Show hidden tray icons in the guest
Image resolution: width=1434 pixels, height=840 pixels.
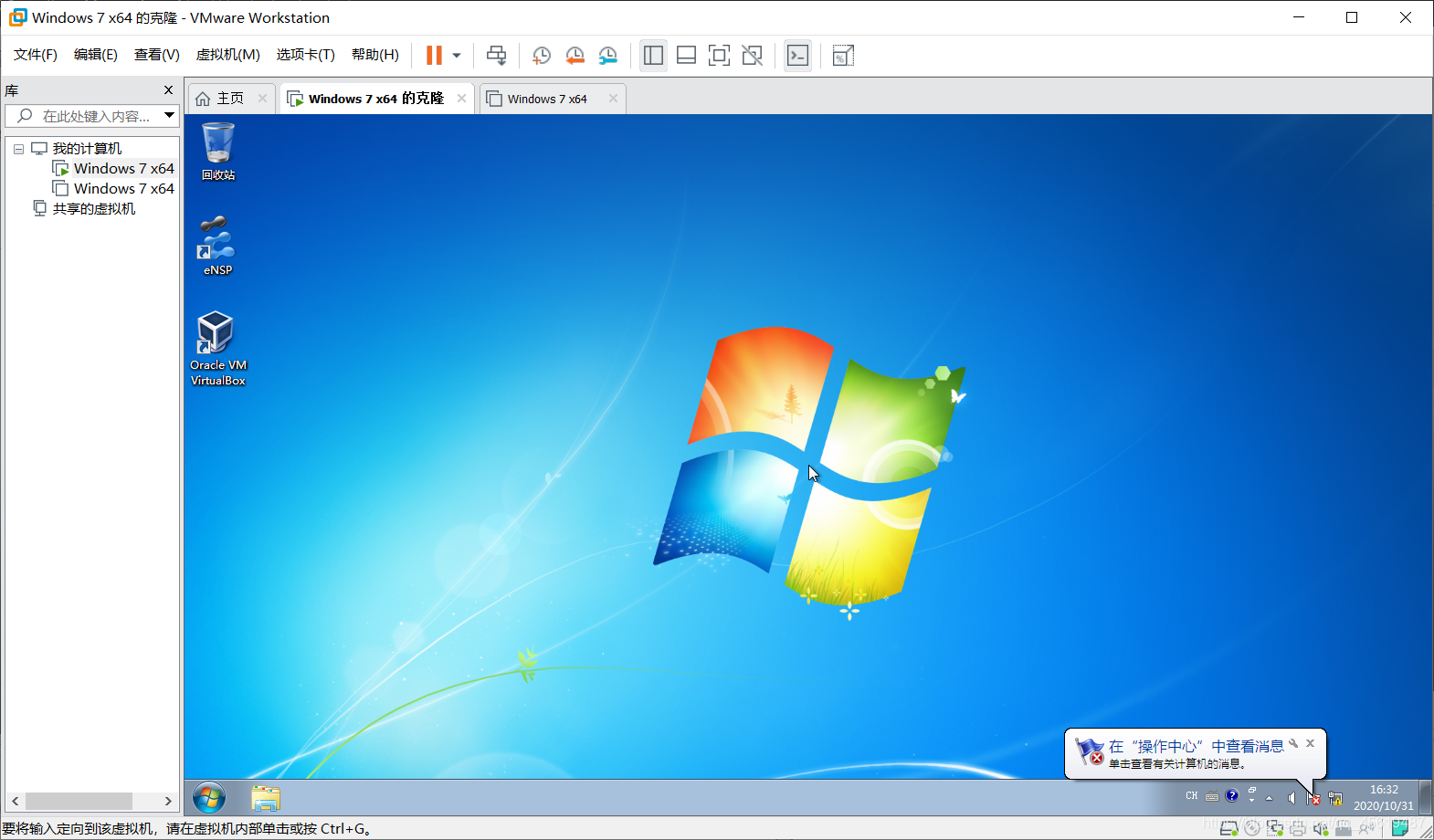[1269, 798]
